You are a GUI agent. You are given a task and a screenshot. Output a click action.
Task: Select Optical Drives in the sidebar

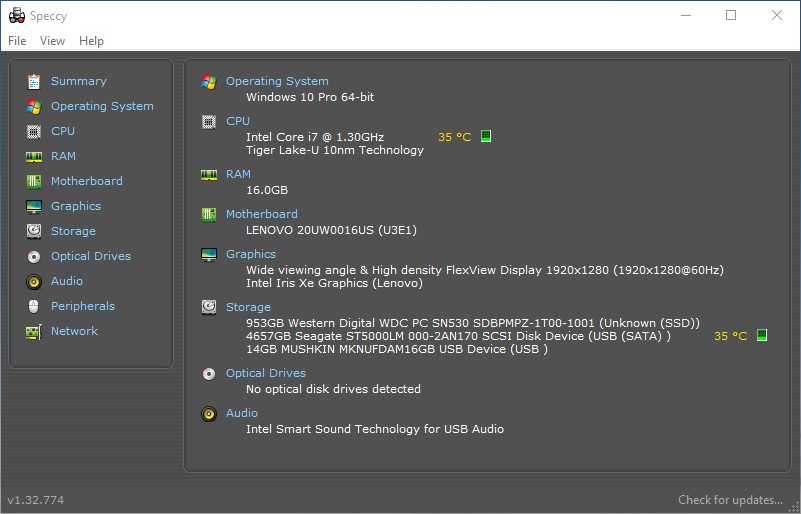click(x=91, y=256)
